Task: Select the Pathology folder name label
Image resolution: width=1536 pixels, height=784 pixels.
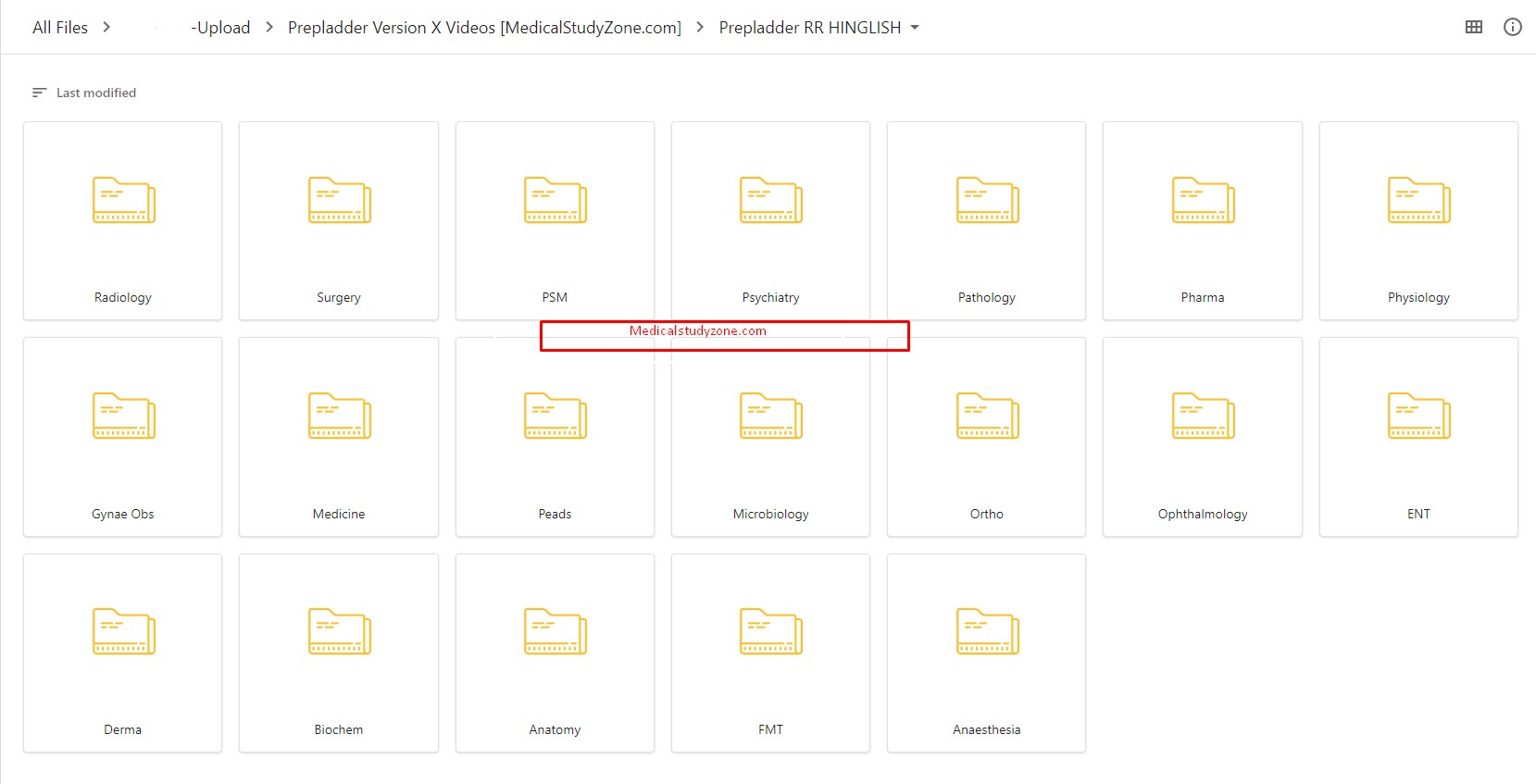Action: point(987,297)
